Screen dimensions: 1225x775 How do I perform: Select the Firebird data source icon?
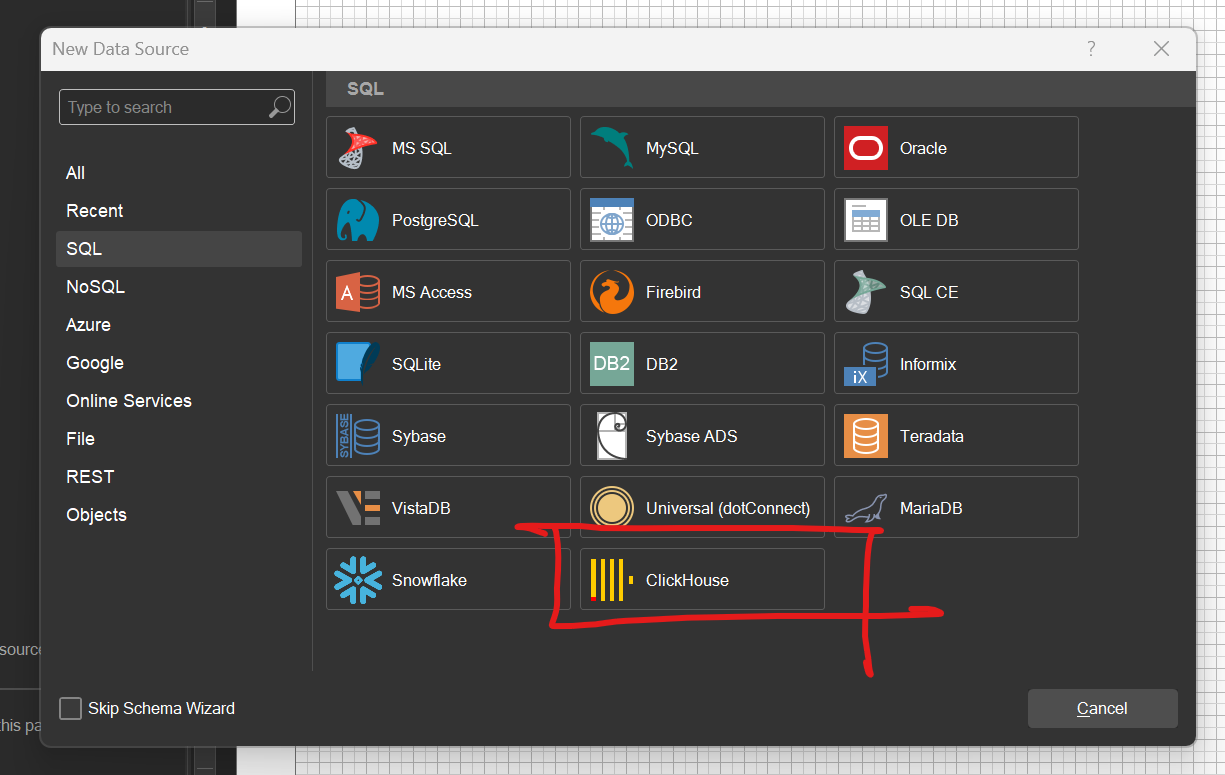(611, 290)
